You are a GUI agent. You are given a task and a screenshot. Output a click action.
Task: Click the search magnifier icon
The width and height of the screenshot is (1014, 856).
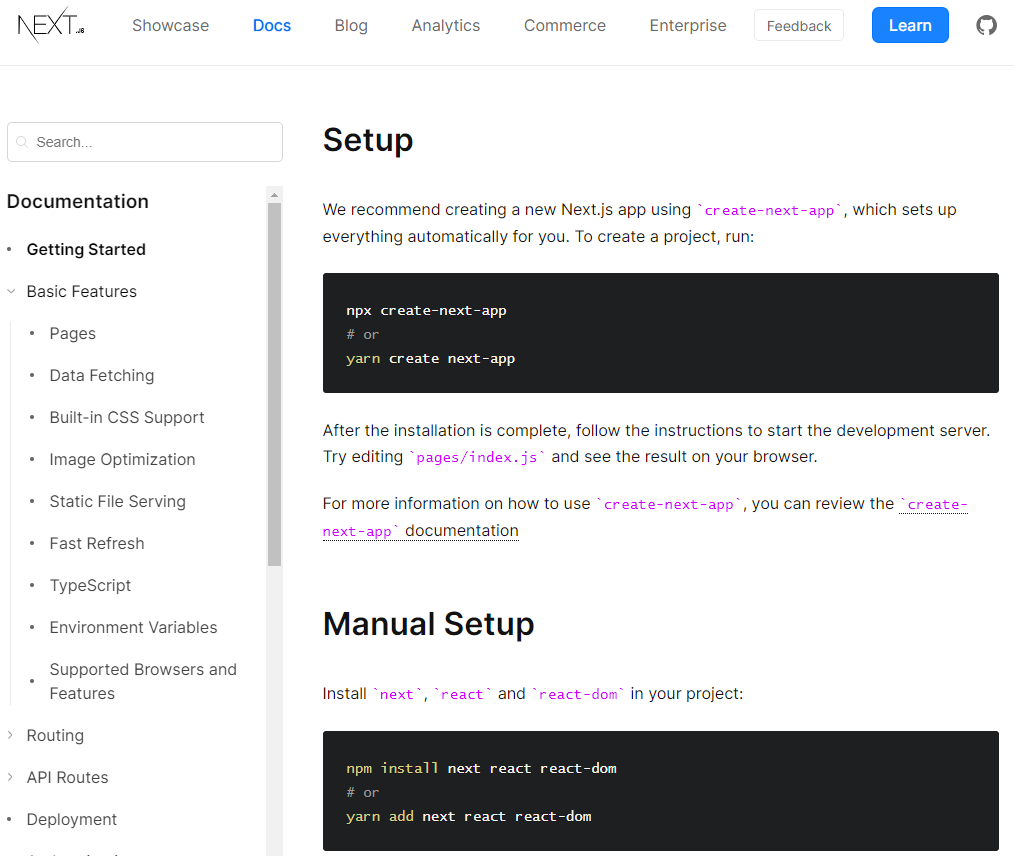point(22,142)
